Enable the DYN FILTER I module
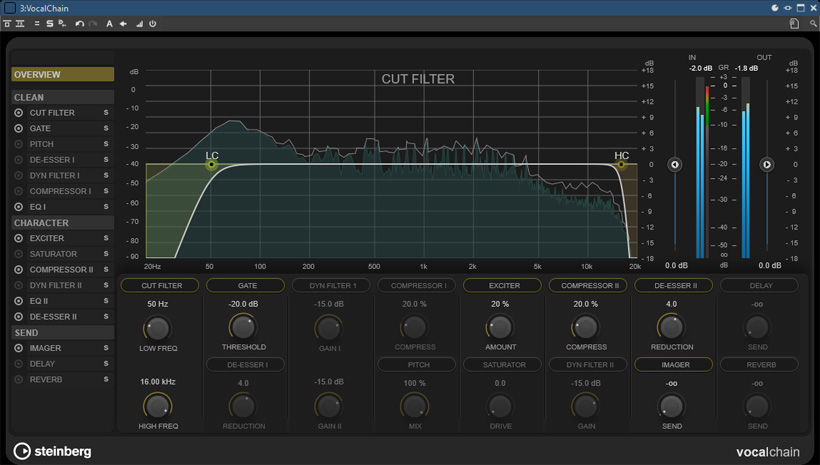The height and width of the screenshot is (465, 820). coord(19,175)
